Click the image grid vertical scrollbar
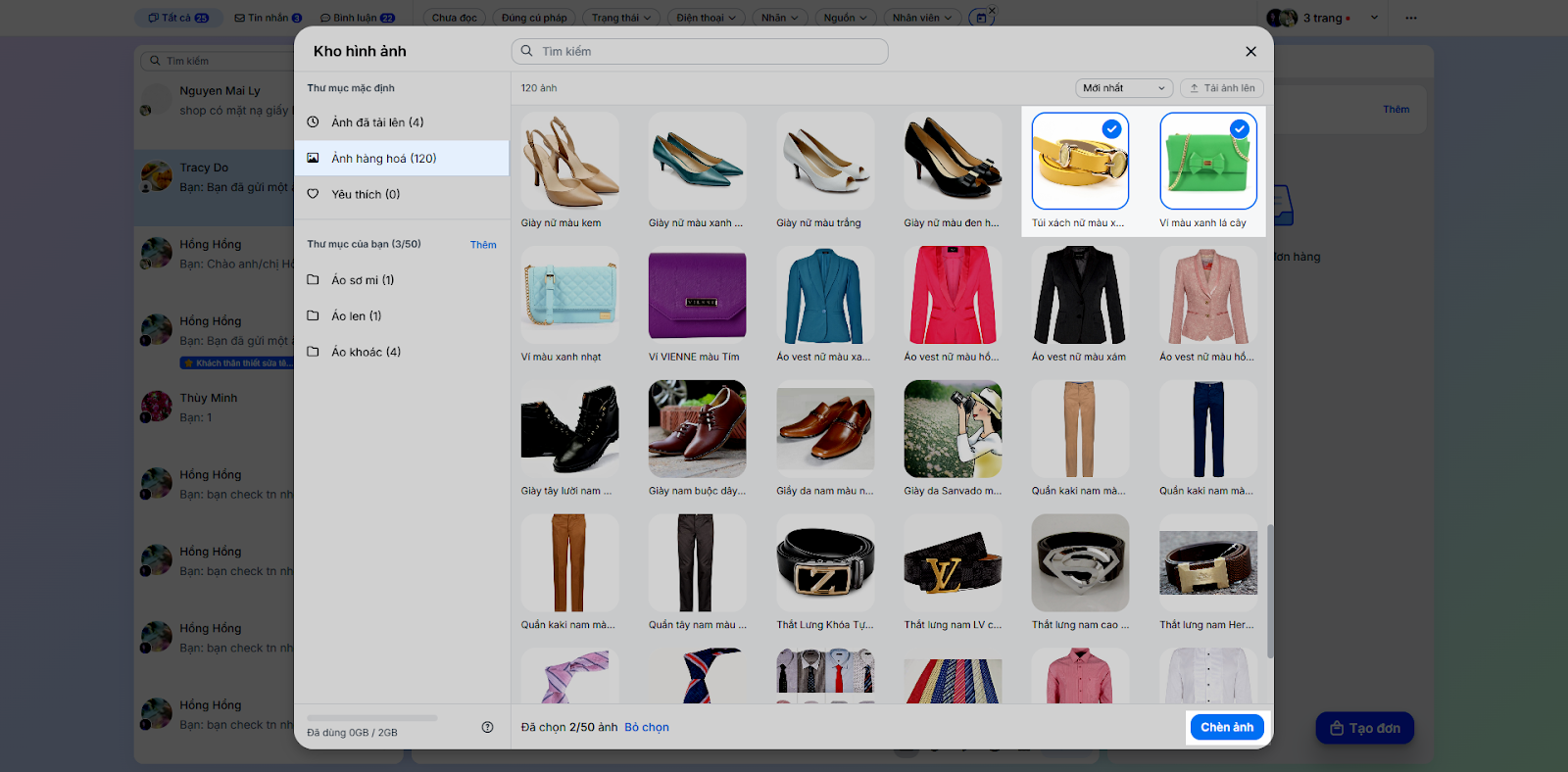This screenshot has height=772, width=1568. point(1270,591)
